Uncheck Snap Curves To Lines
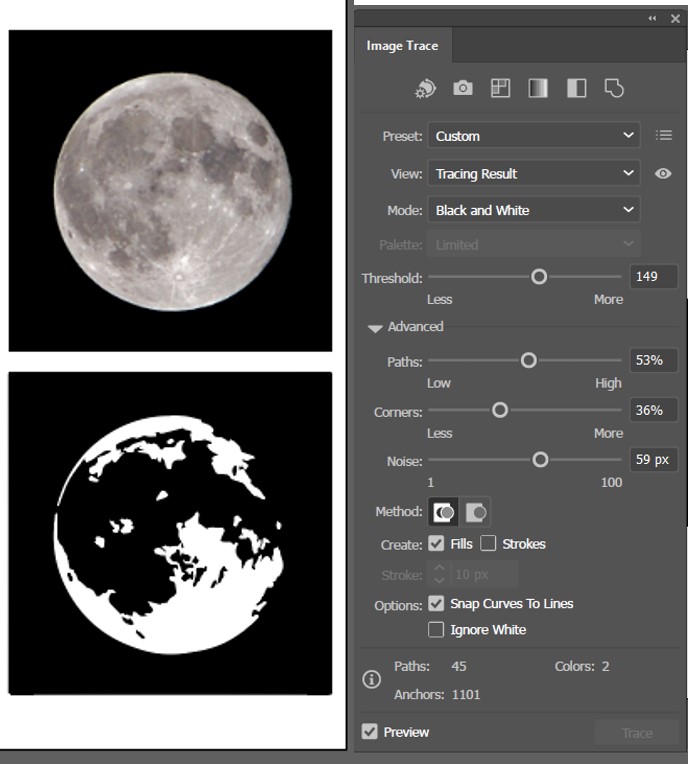 coord(436,603)
